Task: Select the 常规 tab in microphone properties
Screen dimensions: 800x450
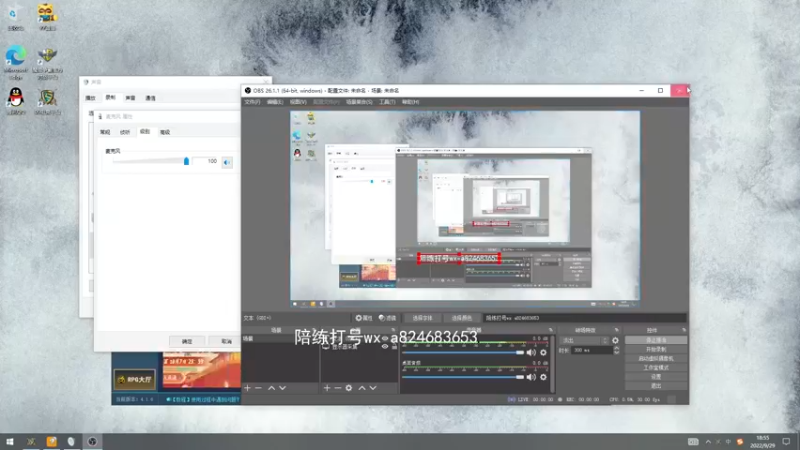Action: point(105,132)
